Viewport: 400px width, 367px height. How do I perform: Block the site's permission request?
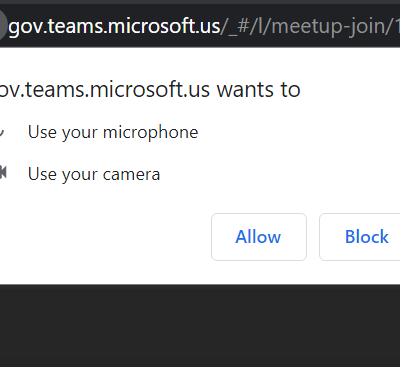[x=360, y=237]
